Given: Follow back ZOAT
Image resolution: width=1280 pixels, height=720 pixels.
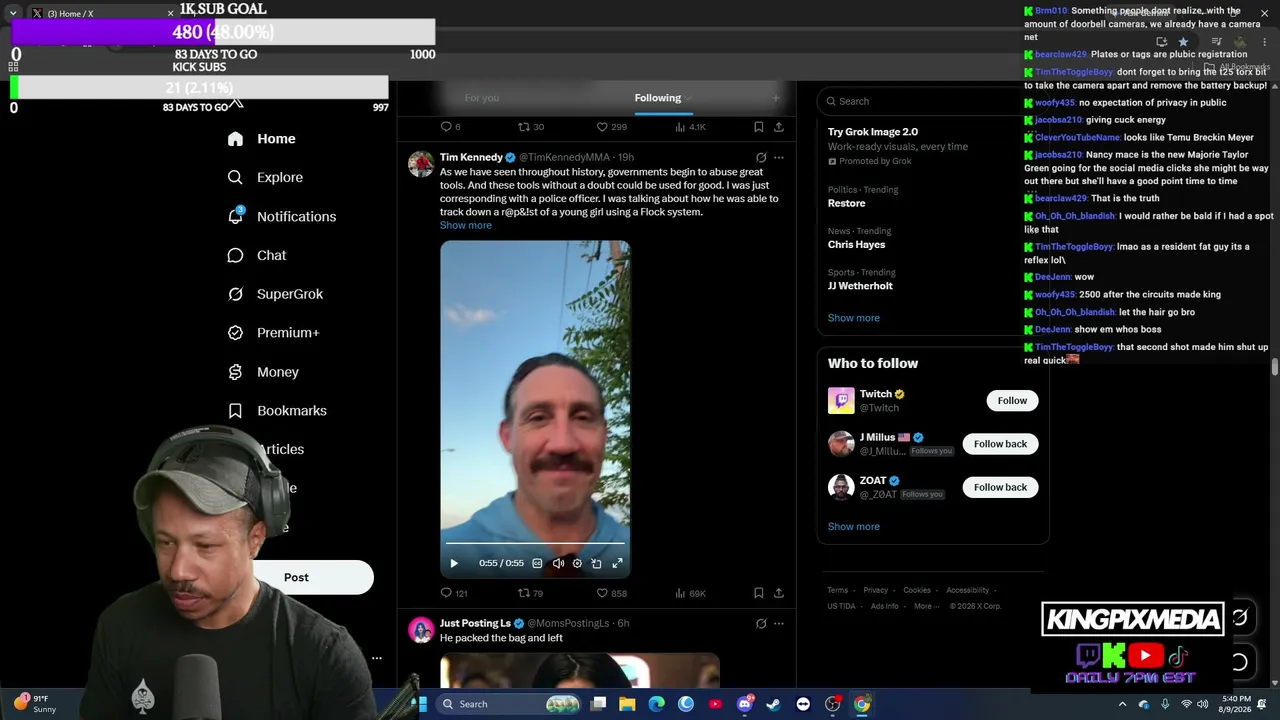Looking at the screenshot, I should [x=1000, y=487].
